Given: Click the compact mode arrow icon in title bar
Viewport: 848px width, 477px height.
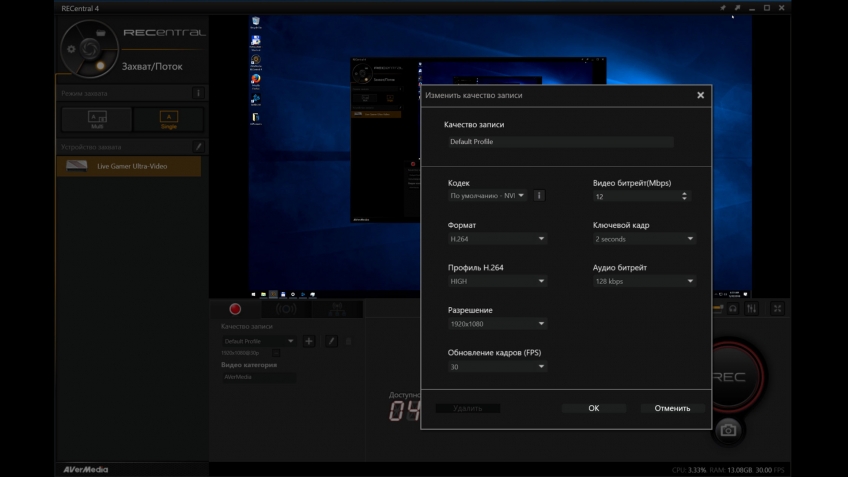Looking at the screenshot, I should 737,8.
